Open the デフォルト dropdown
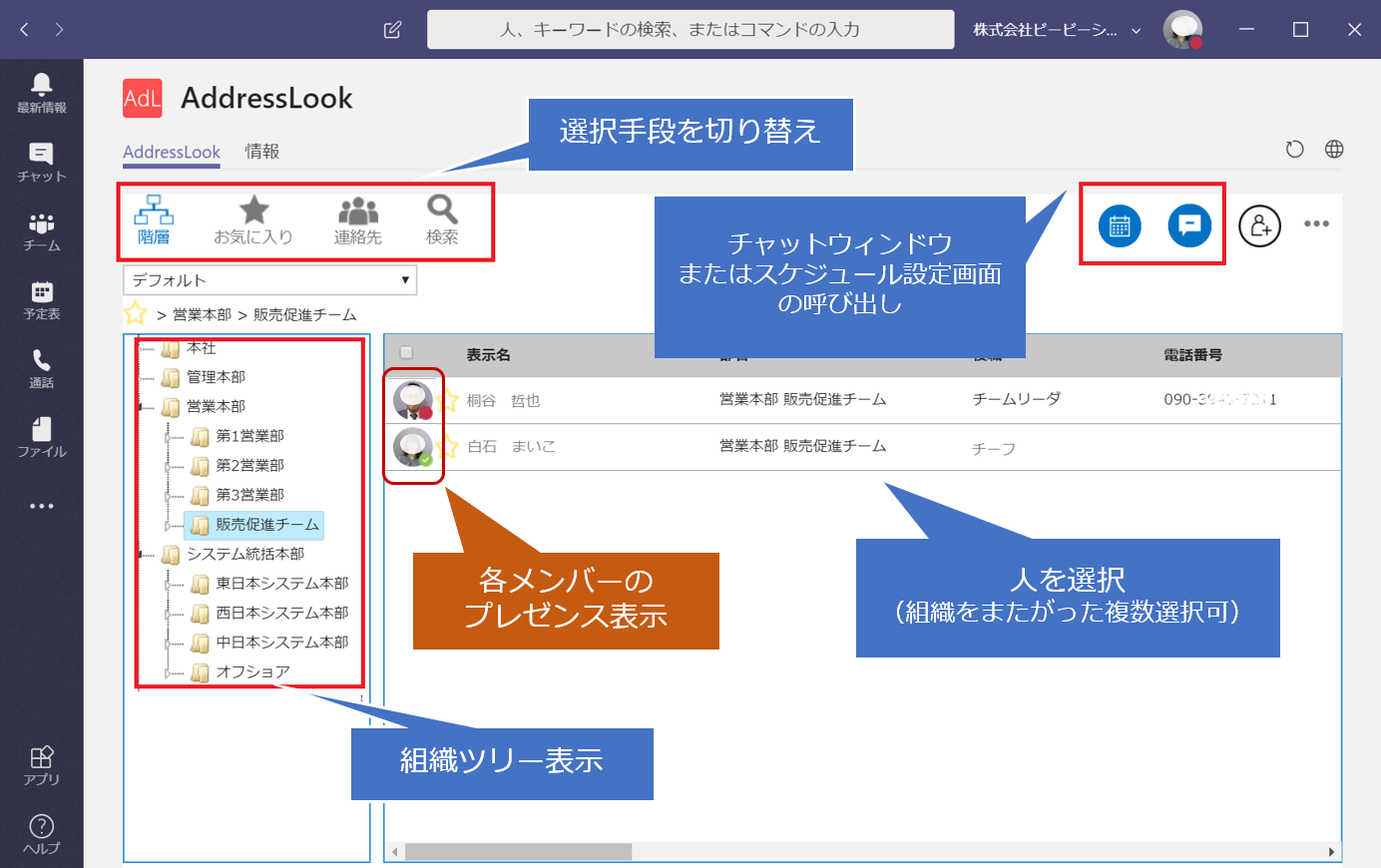Screen dimensions: 1381x868 point(269,280)
